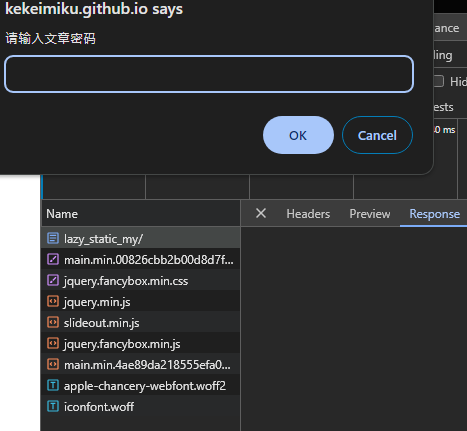Open the Preview tab
467x431 pixels.
pos(370,214)
